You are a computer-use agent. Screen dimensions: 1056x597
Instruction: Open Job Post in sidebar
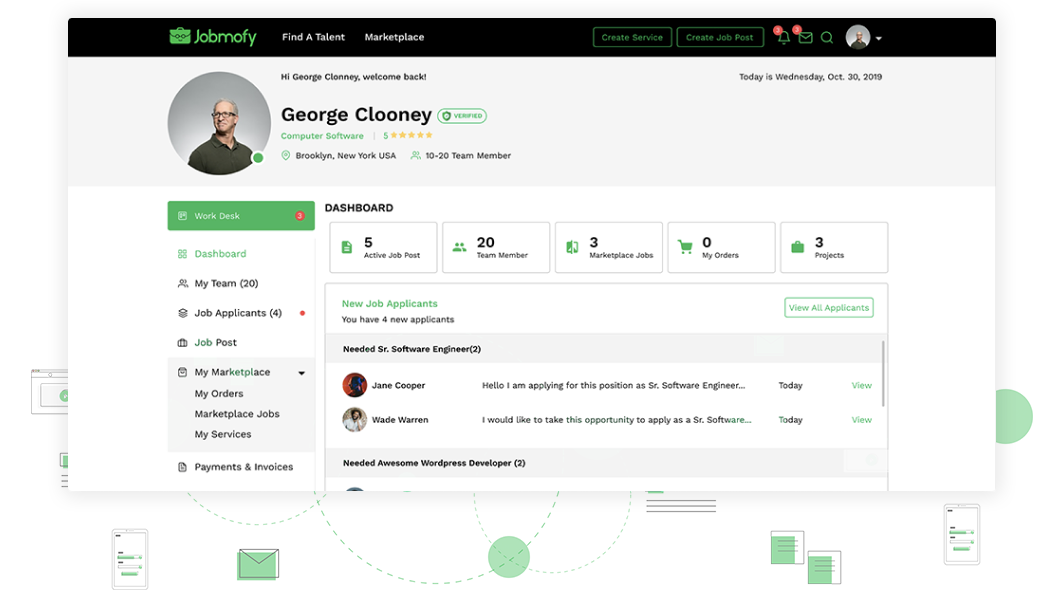coord(216,342)
